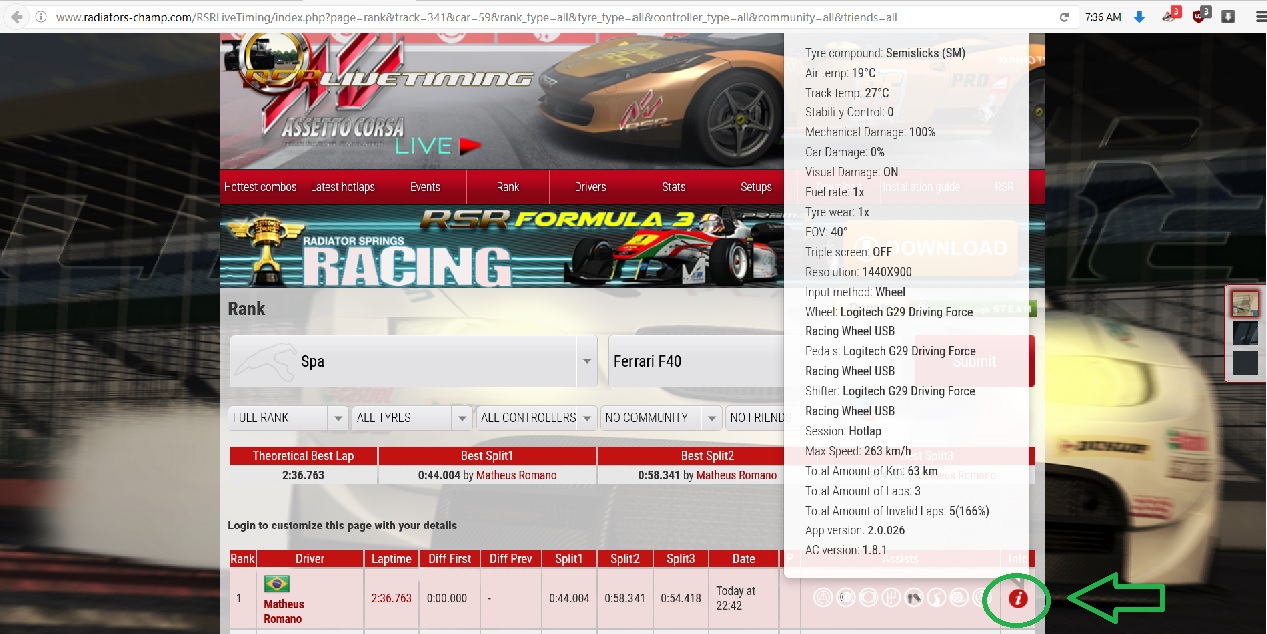Viewport: 1267px width, 634px height.
Task: Click the Driver column header
Action: [x=310, y=558]
